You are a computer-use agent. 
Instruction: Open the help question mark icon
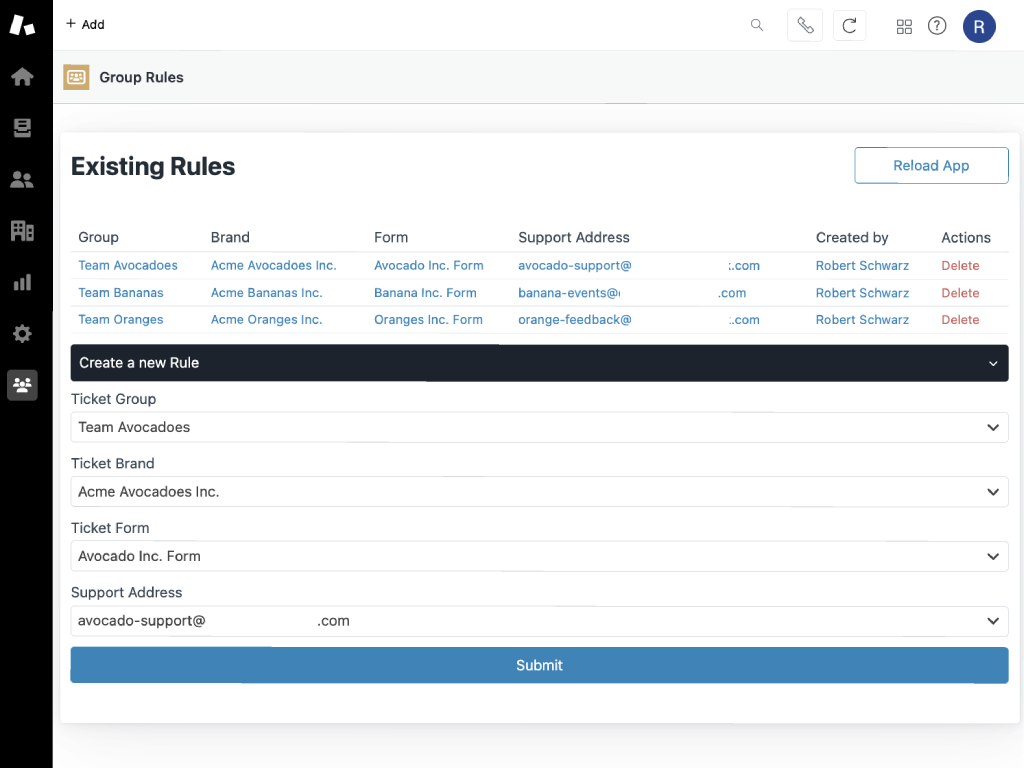pyautogui.click(x=937, y=26)
